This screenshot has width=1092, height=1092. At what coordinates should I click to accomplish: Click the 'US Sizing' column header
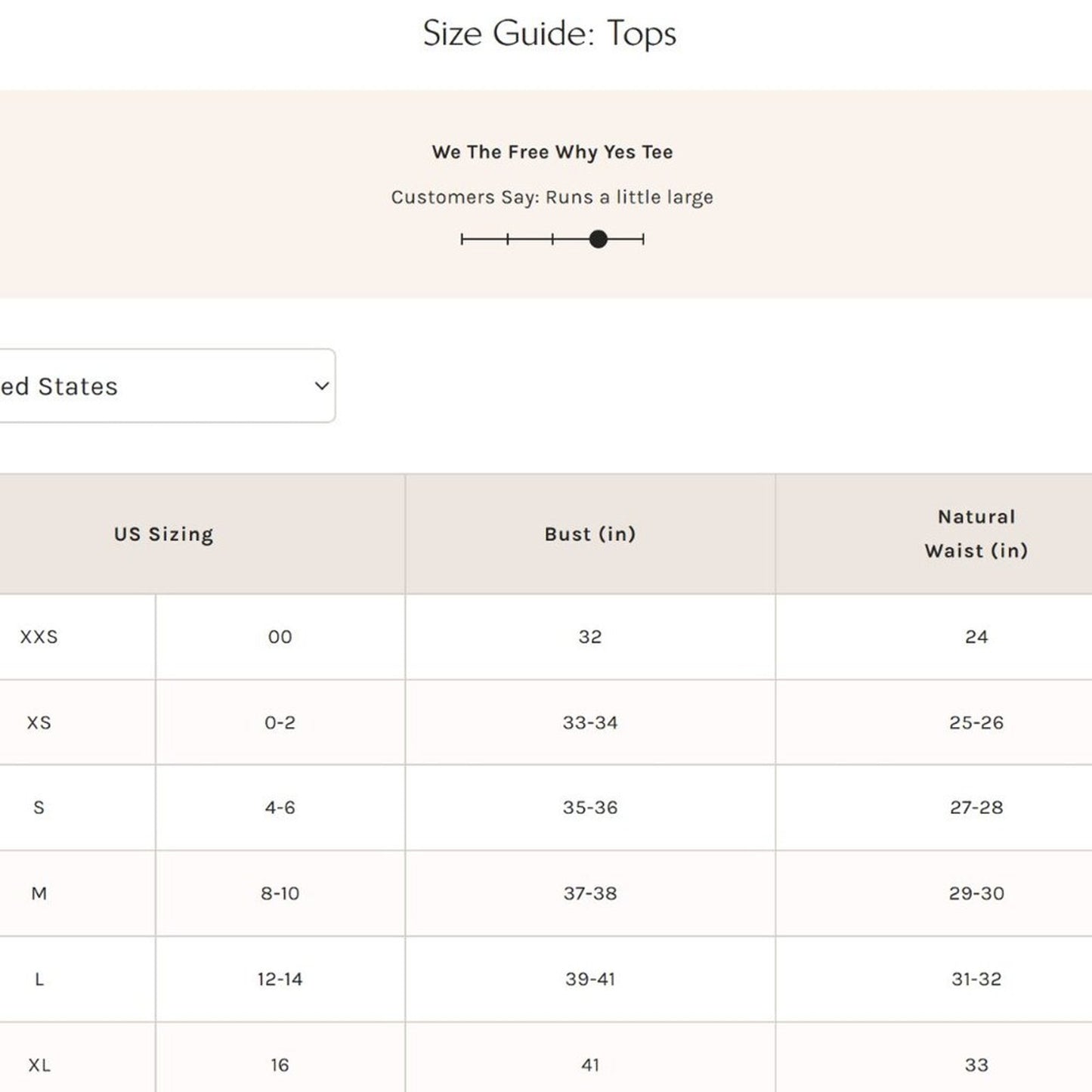[x=164, y=534]
